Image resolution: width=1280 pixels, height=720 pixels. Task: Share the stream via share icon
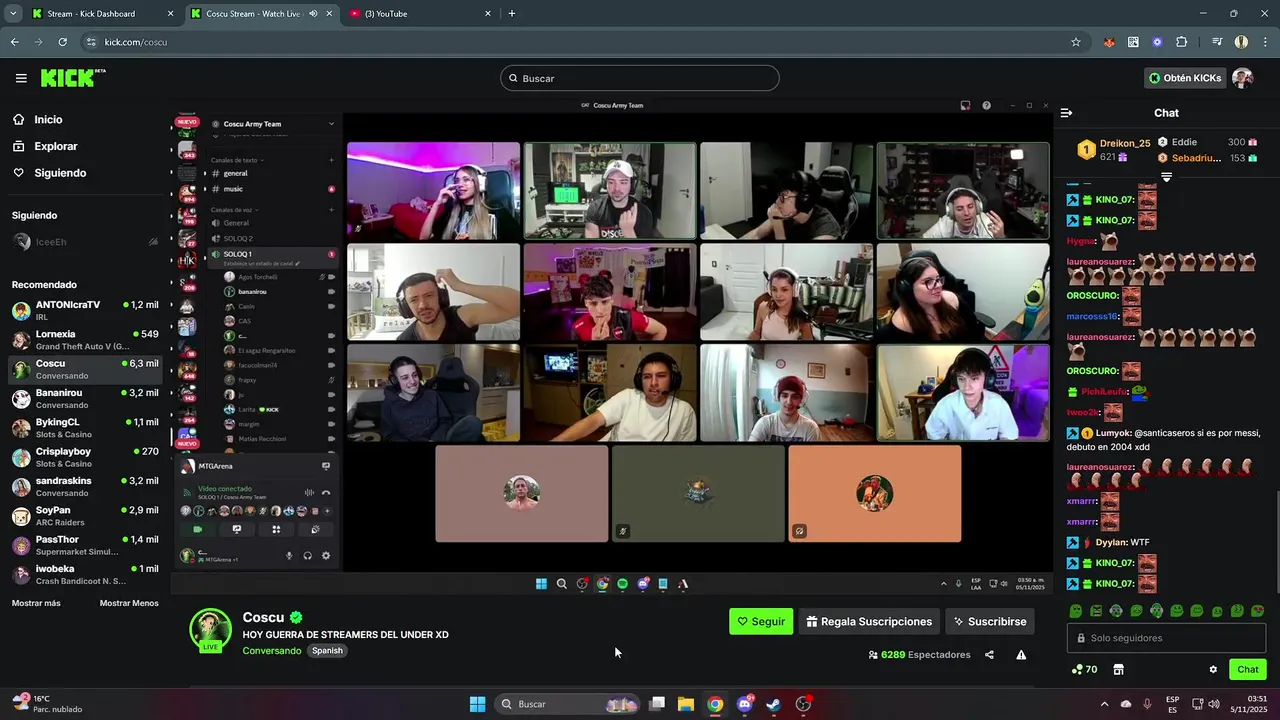[x=989, y=655]
